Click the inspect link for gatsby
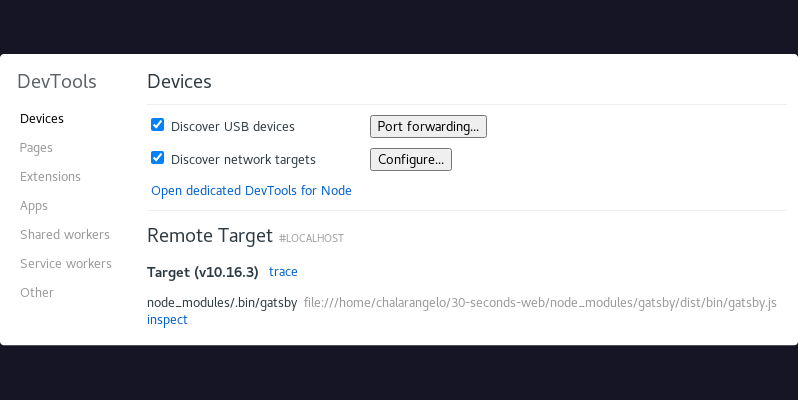 (x=167, y=320)
